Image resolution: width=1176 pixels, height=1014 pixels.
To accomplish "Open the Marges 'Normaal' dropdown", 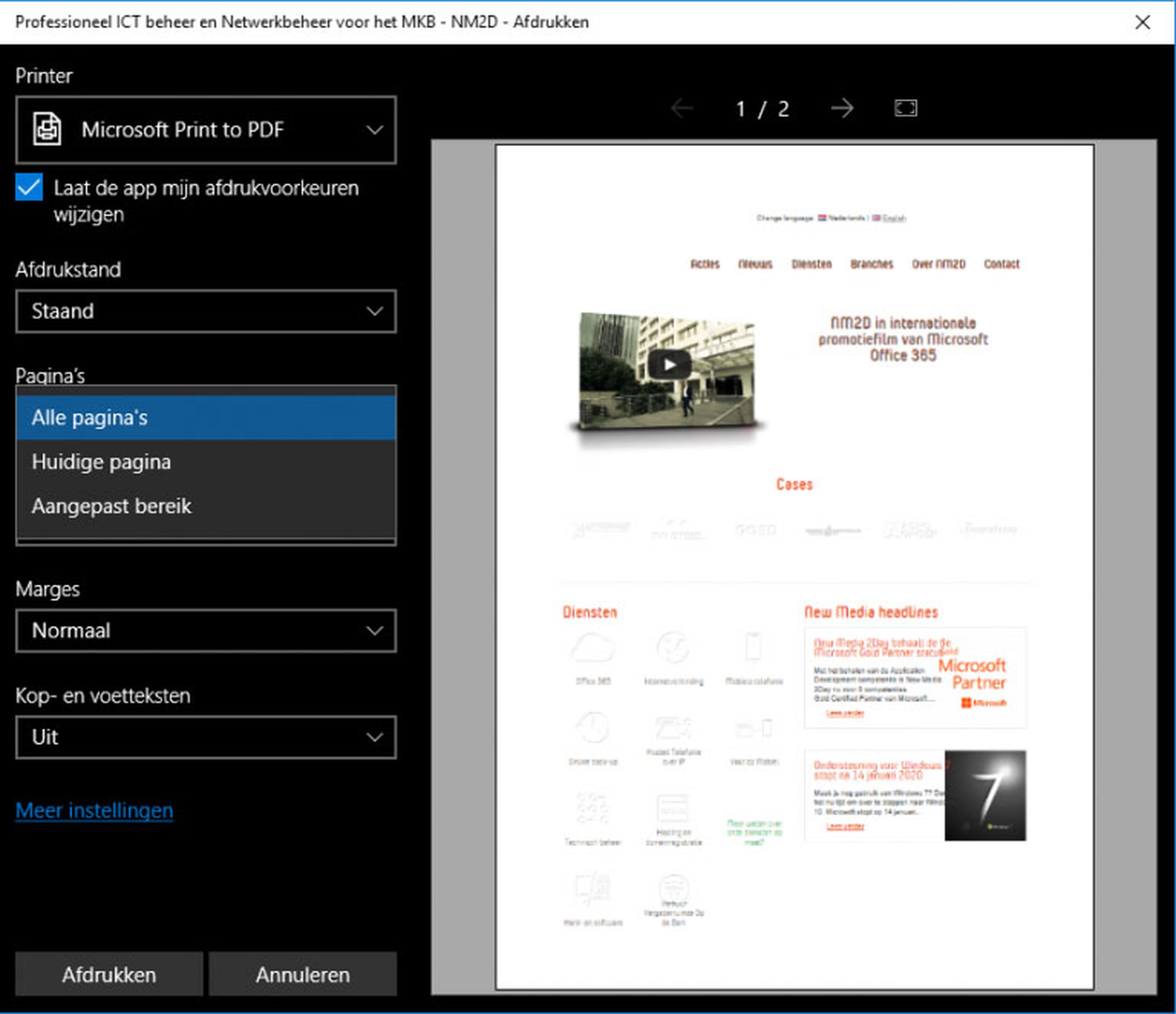I will 206,631.
